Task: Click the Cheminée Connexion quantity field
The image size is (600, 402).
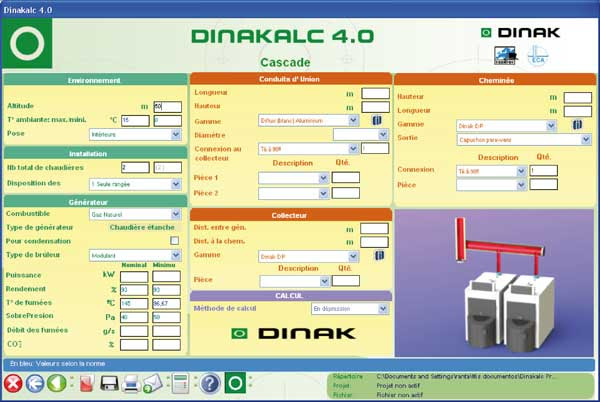Action: (x=543, y=171)
